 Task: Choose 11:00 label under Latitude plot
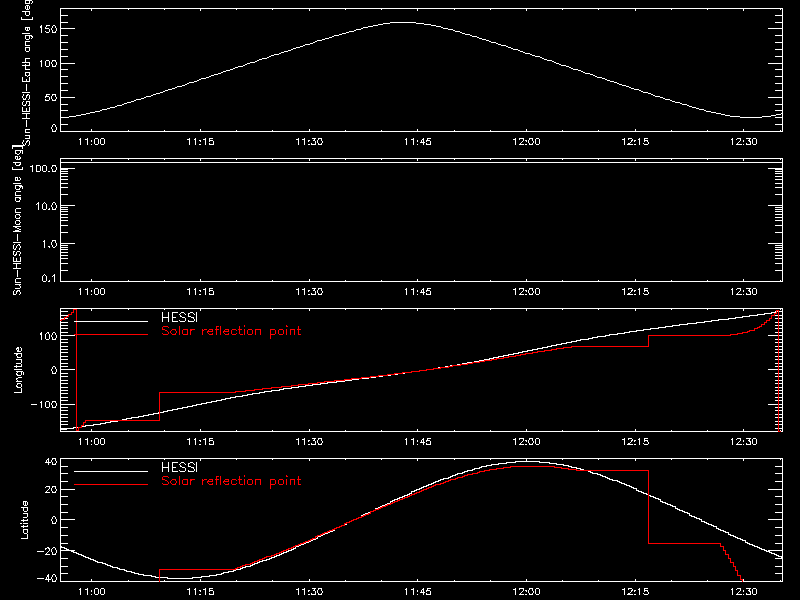coord(92,592)
